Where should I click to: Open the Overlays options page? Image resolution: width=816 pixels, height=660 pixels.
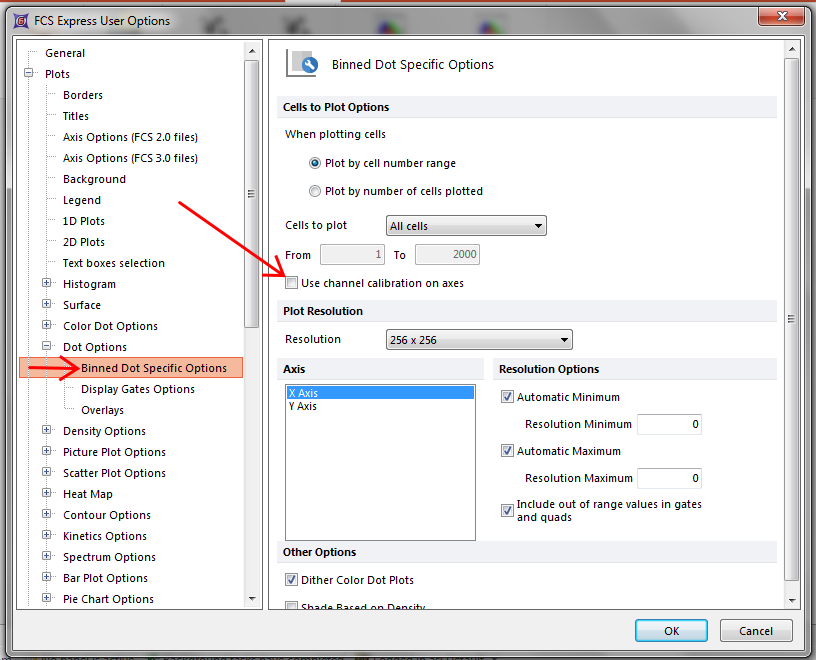click(x=102, y=410)
